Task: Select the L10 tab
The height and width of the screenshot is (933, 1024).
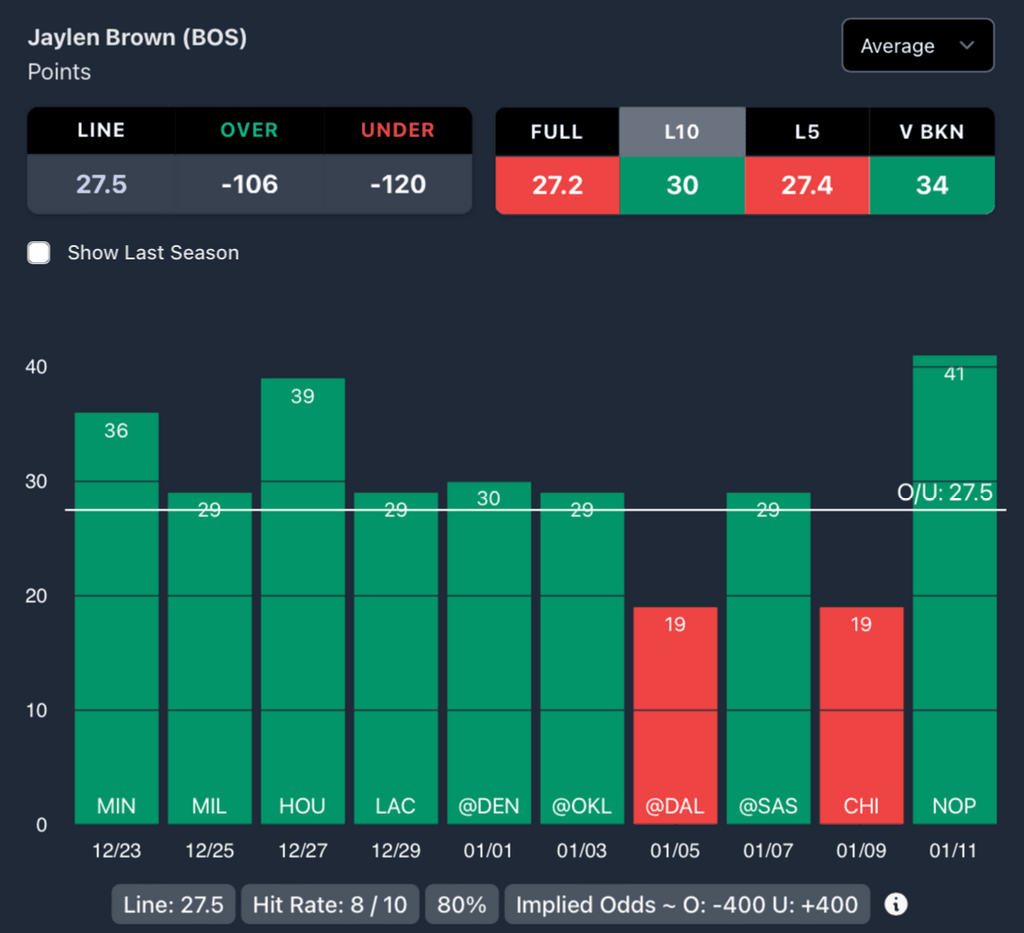Action: [682, 132]
